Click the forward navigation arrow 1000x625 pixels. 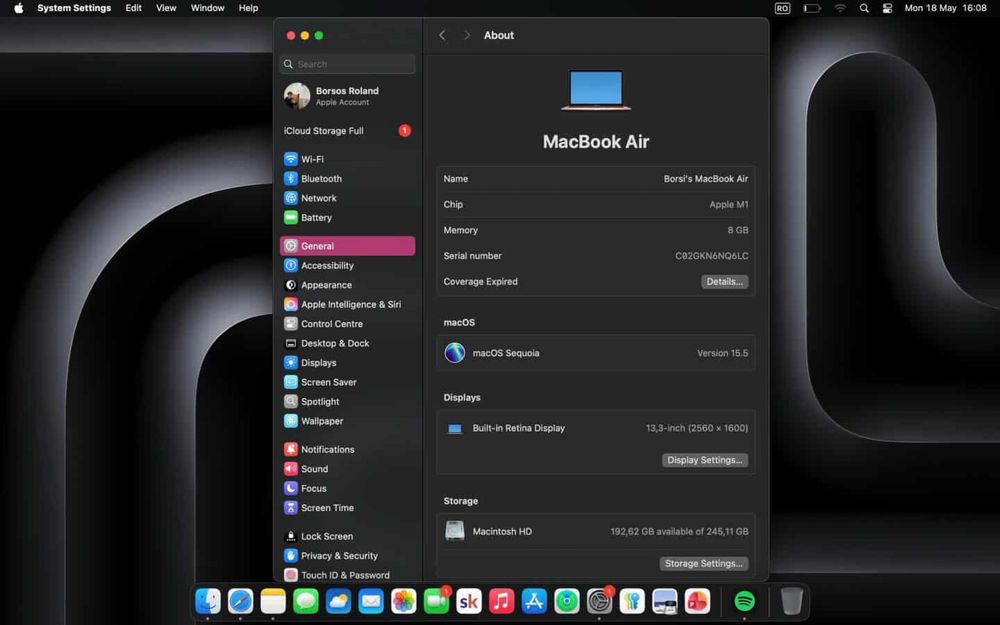pyautogui.click(x=467, y=35)
